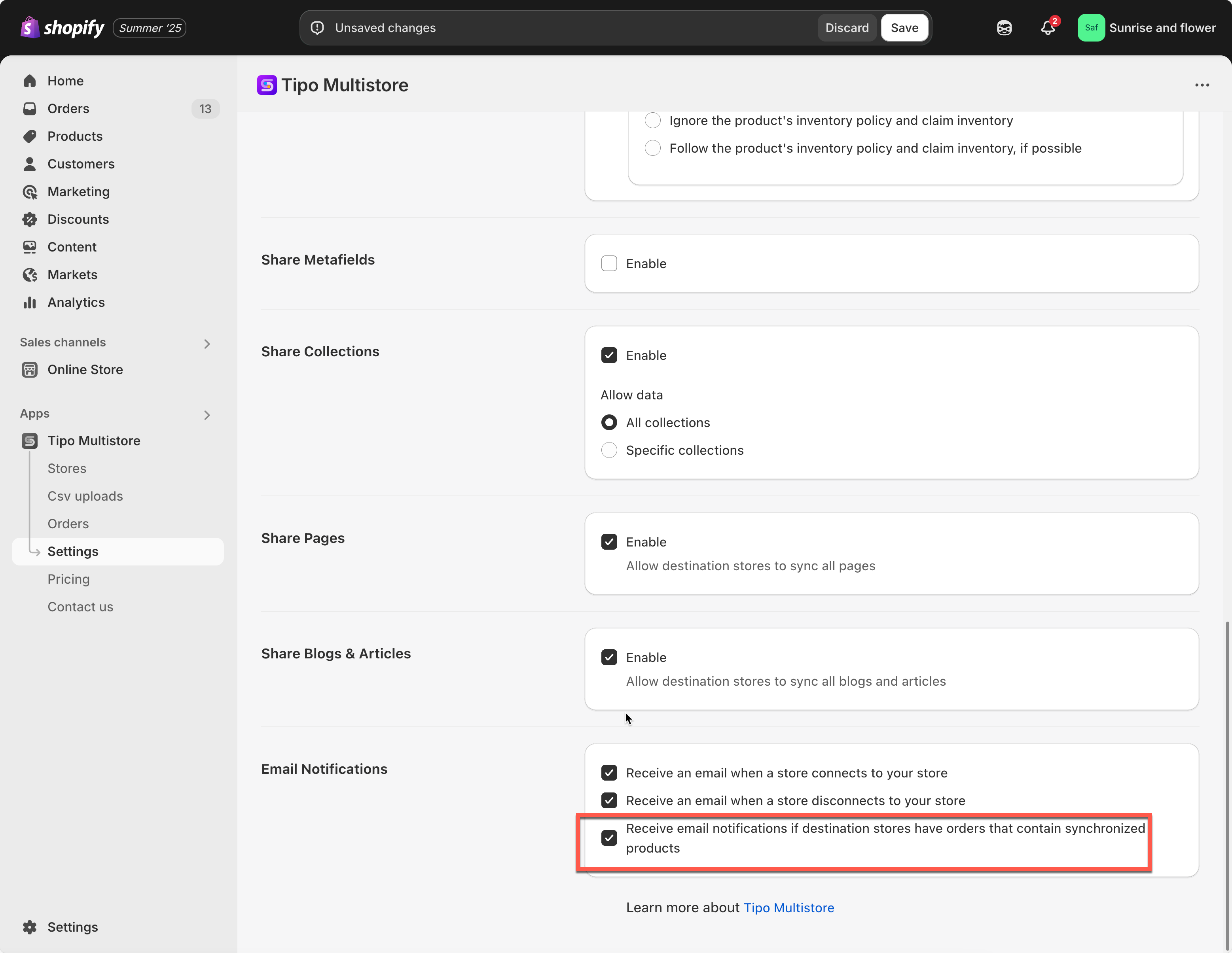This screenshot has width=1232, height=953.
Task: Click the Save button
Action: coord(904,28)
